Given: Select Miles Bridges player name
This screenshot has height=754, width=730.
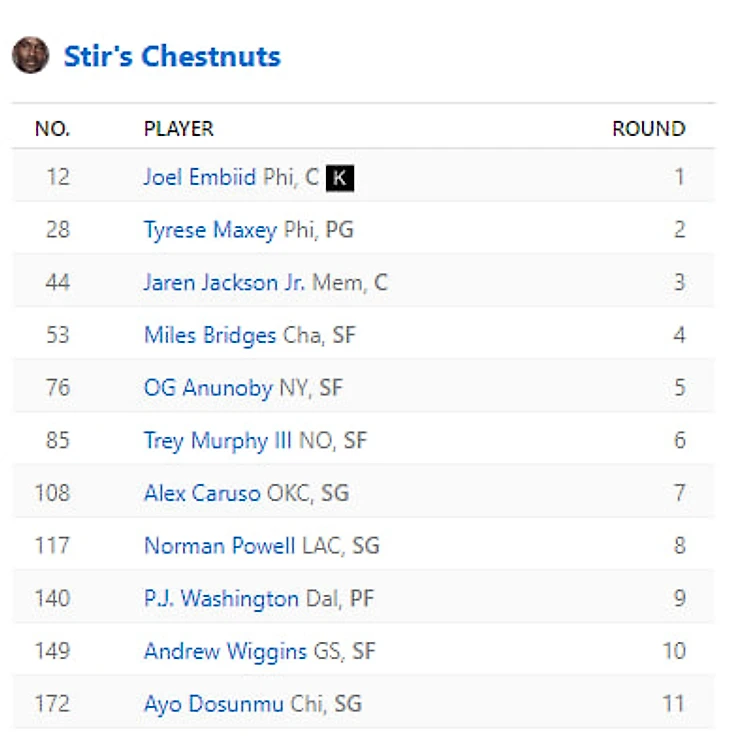Looking at the screenshot, I should click(210, 335).
